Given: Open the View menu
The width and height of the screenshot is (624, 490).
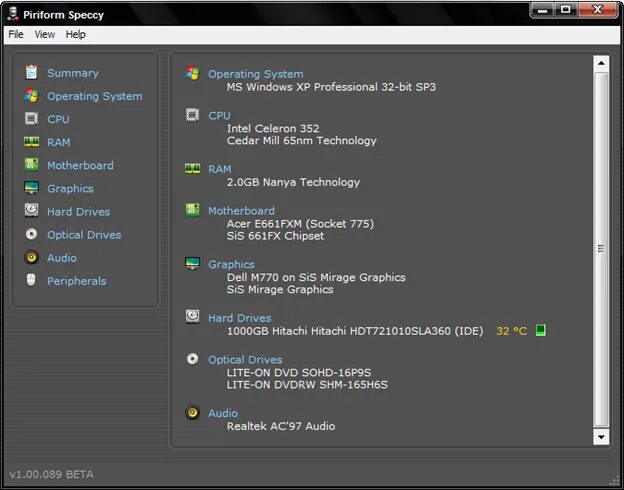Looking at the screenshot, I should tap(45, 35).
